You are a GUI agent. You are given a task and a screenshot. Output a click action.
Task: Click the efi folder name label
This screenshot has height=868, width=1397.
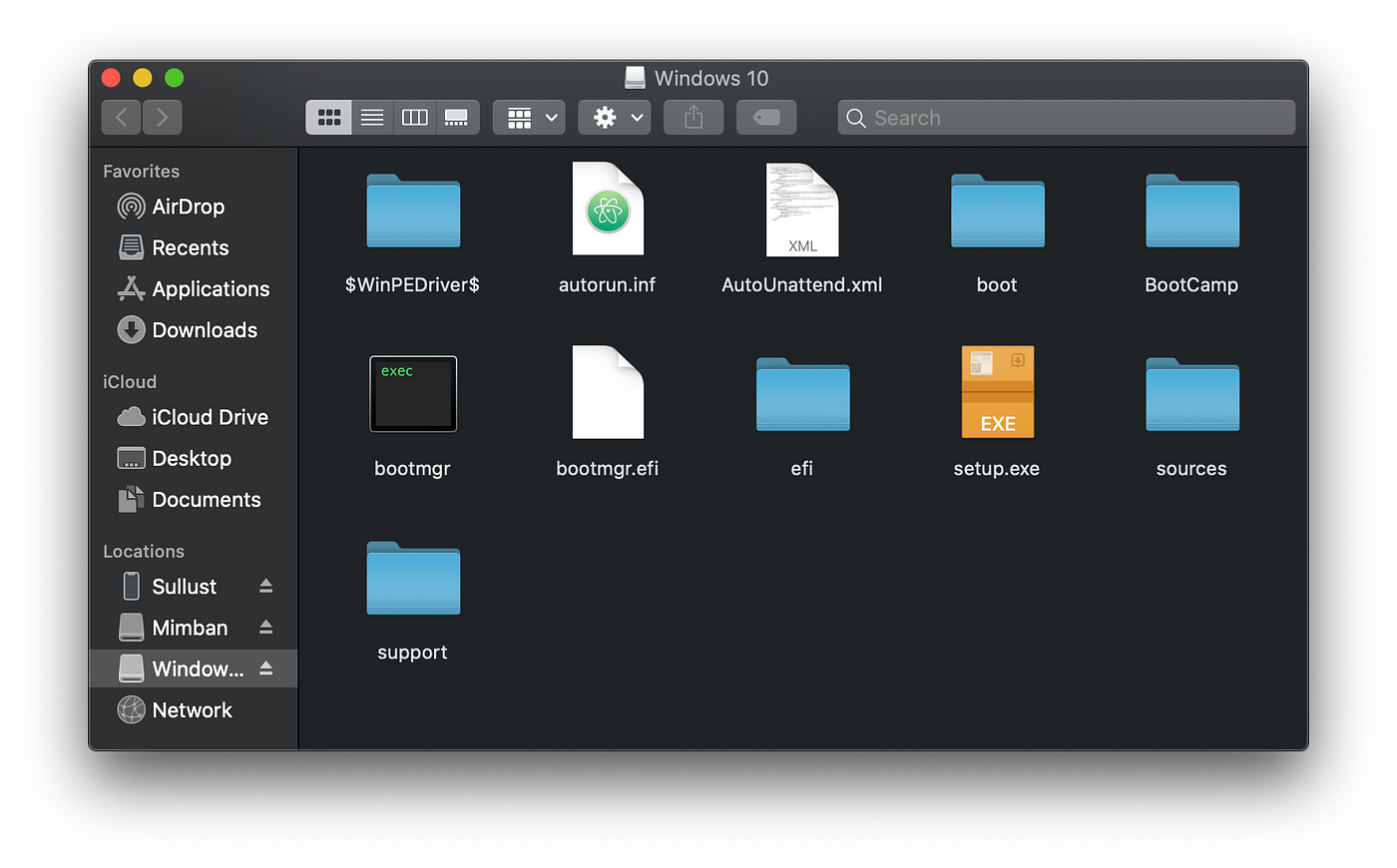pos(802,469)
